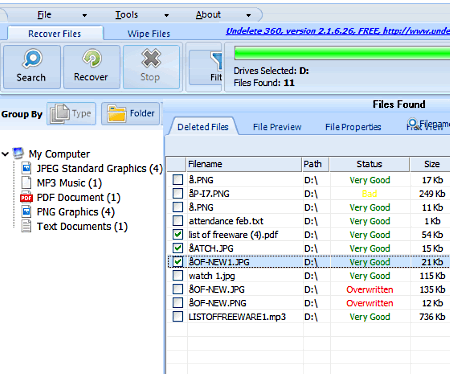Select the My Computer root node
Image resolution: width=450 pixels, height=374 pixels.
tap(59, 154)
